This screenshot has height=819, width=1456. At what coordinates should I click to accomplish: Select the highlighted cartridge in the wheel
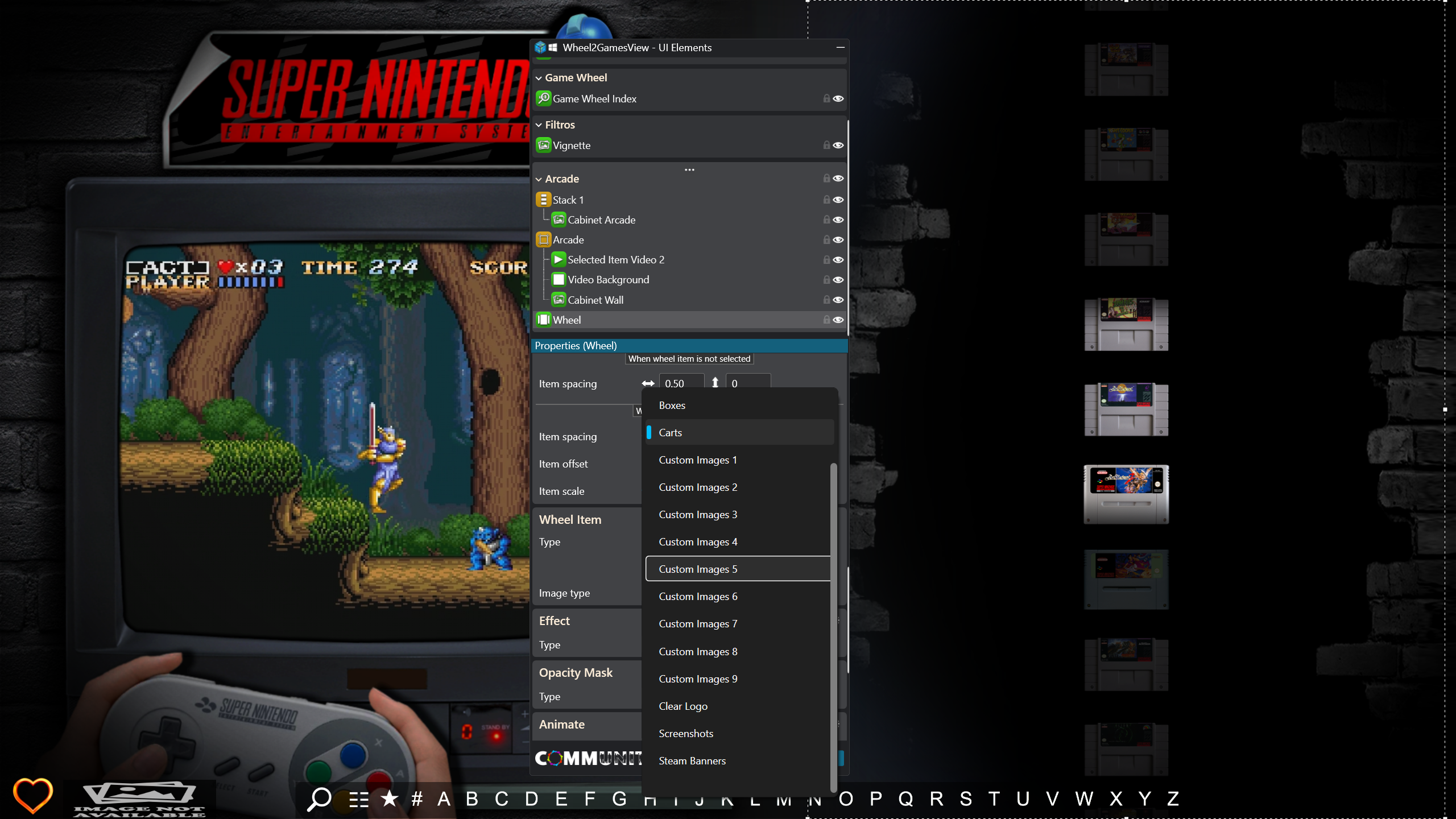pos(1126,494)
